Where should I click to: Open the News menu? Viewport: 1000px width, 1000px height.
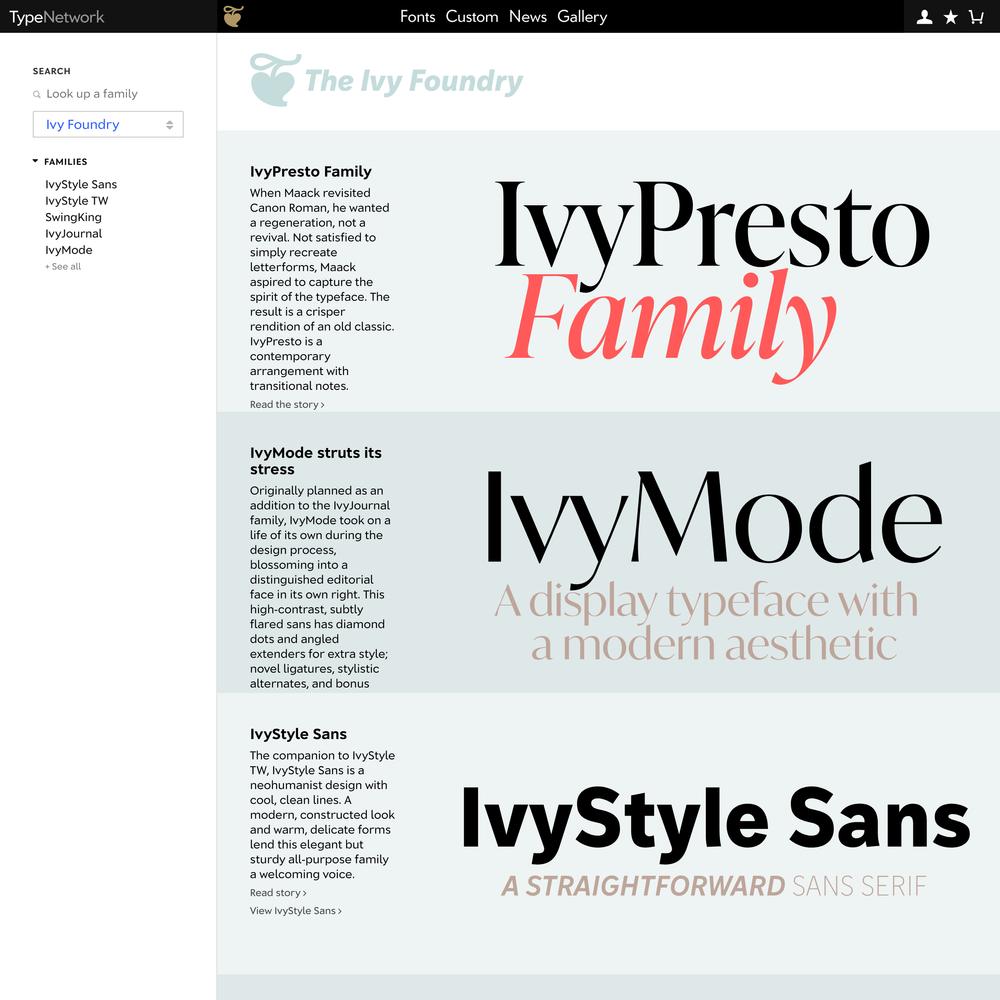click(x=527, y=17)
